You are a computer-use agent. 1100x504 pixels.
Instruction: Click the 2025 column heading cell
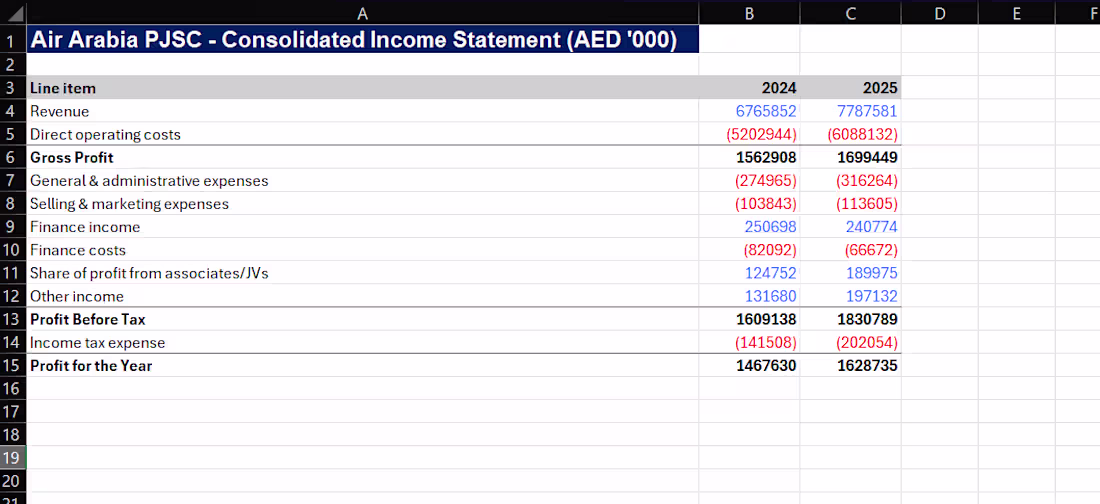pos(850,88)
